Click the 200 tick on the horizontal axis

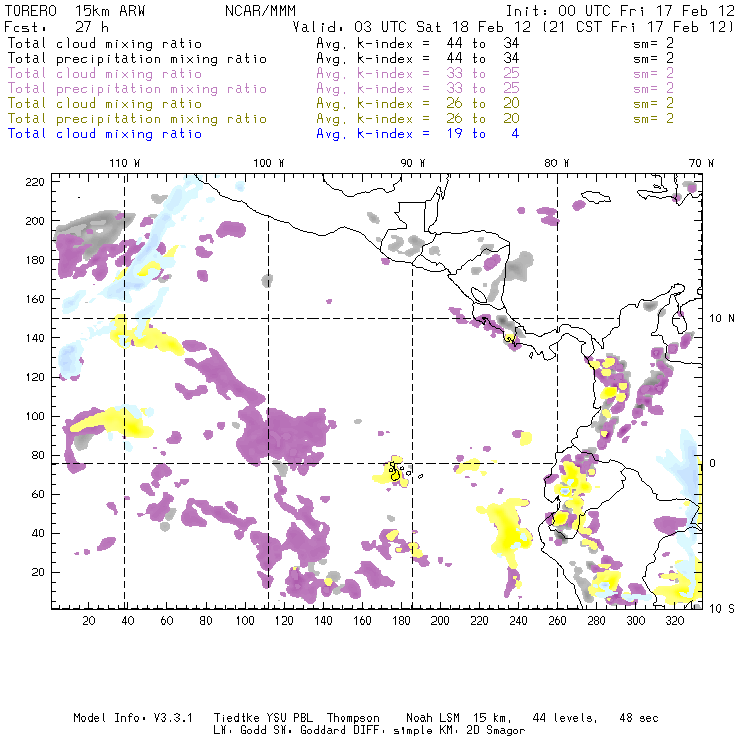(x=441, y=621)
